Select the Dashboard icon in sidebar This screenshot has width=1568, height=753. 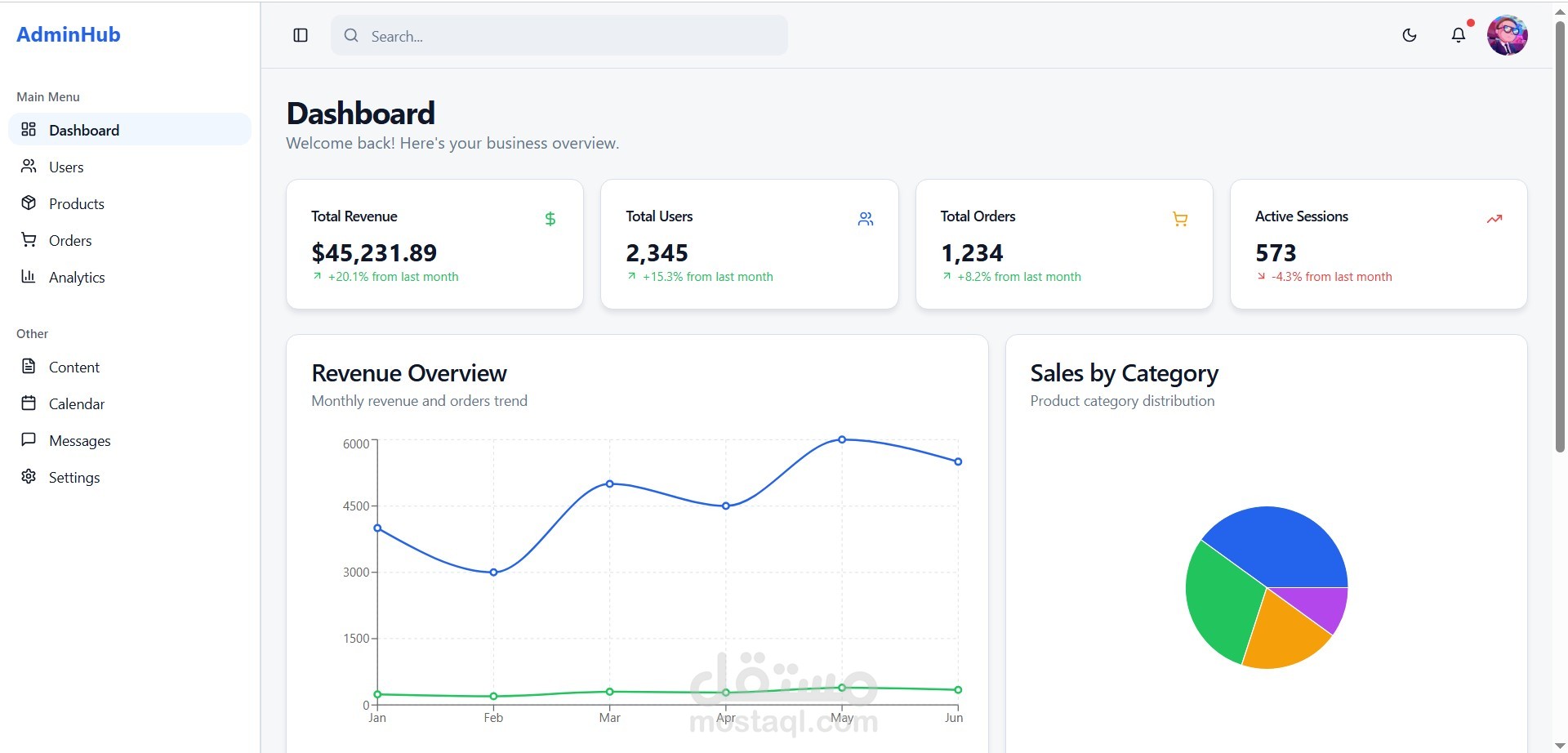click(29, 129)
